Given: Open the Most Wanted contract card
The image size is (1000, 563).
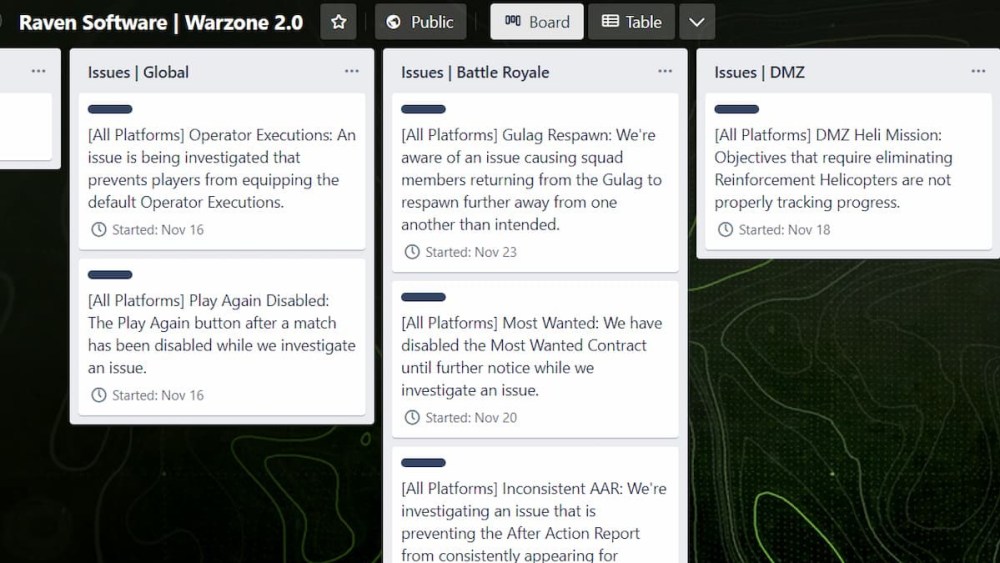Looking at the screenshot, I should tap(534, 356).
